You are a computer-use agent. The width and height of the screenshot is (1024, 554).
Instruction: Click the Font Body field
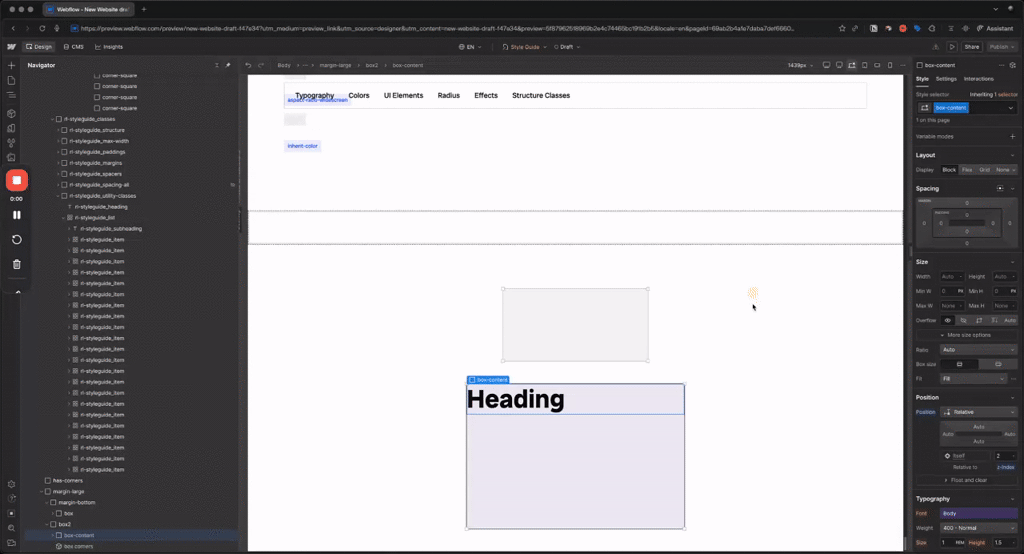pos(978,513)
